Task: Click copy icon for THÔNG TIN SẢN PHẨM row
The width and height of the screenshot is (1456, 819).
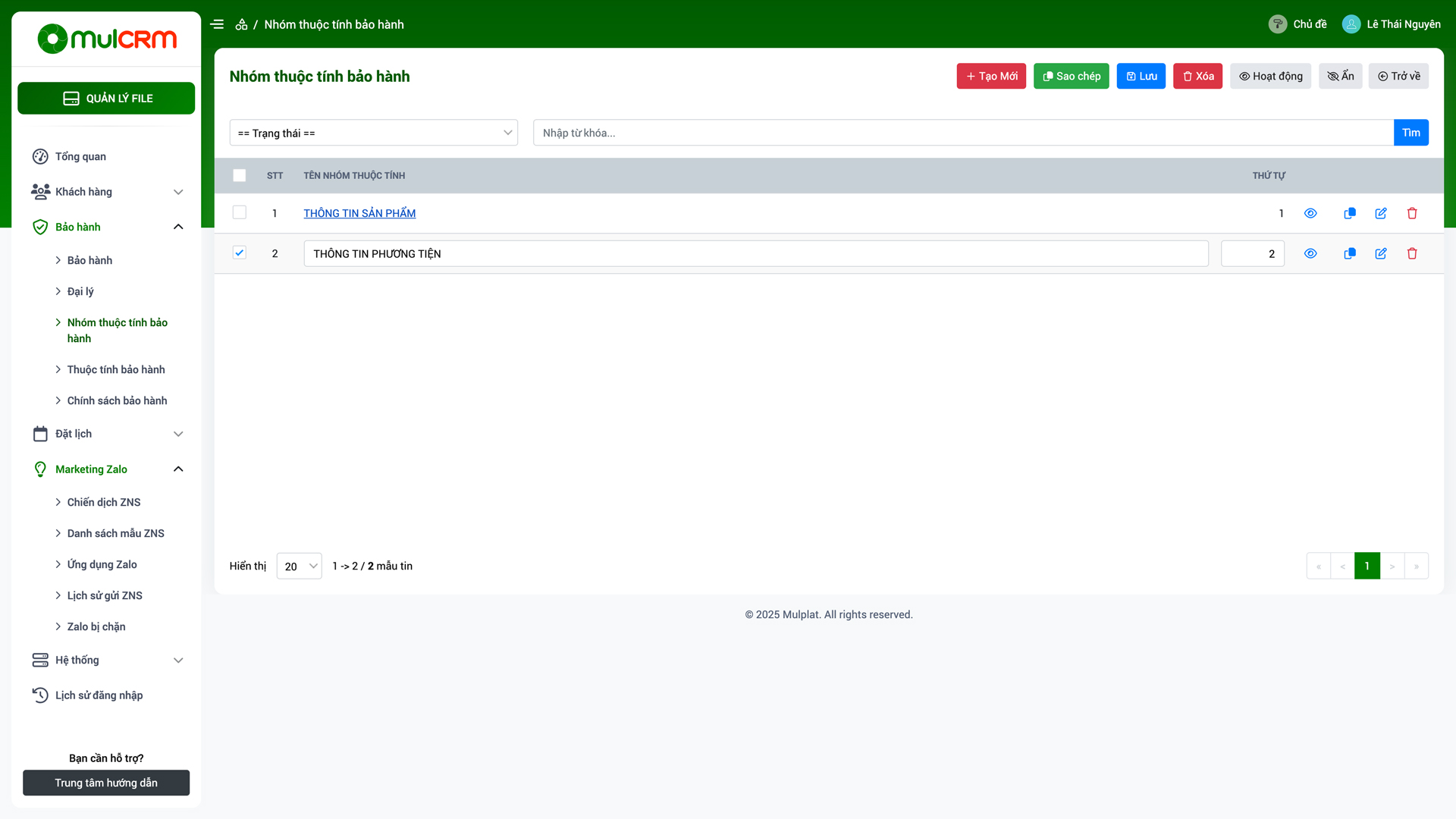Action: pos(1350,213)
